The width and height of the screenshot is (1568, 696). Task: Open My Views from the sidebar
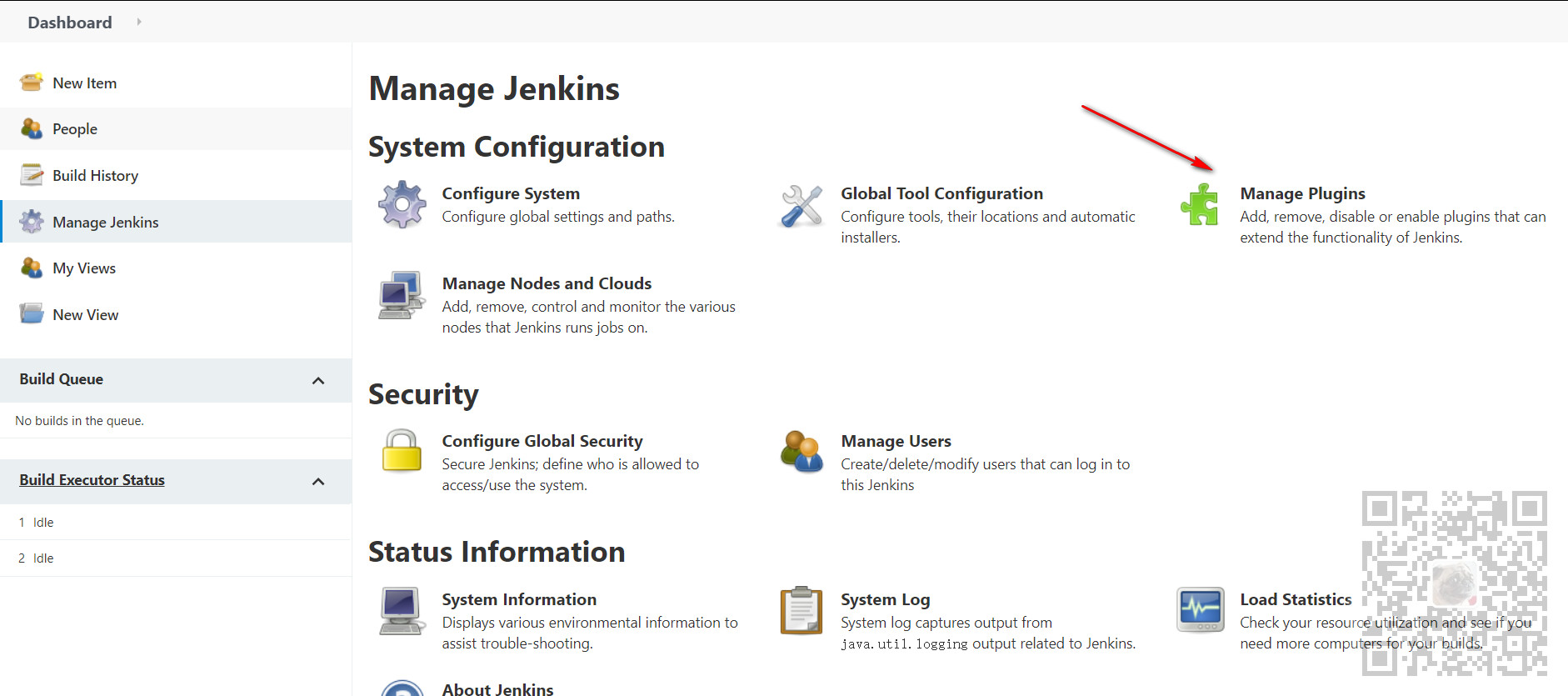coord(84,268)
